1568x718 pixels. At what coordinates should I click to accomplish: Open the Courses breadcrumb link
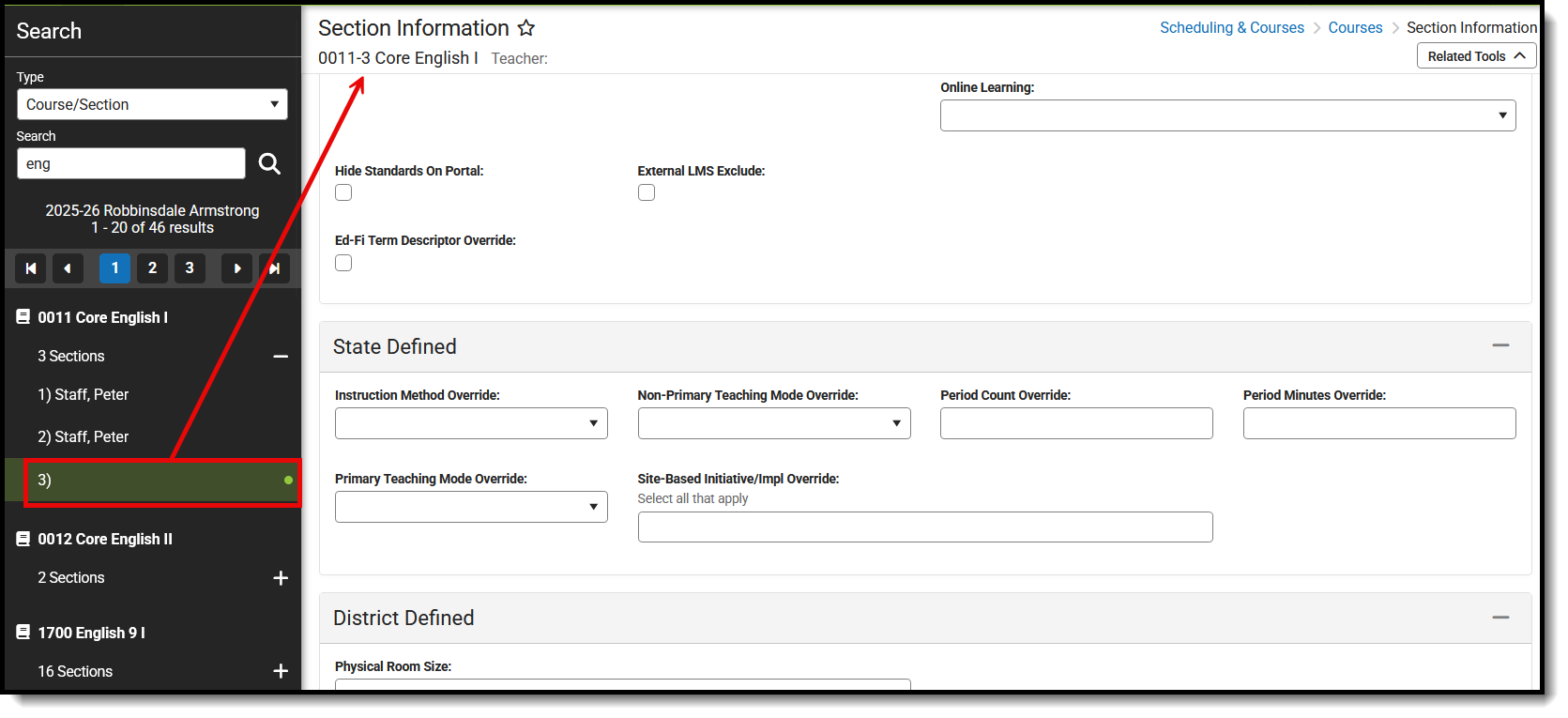tap(1355, 27)
